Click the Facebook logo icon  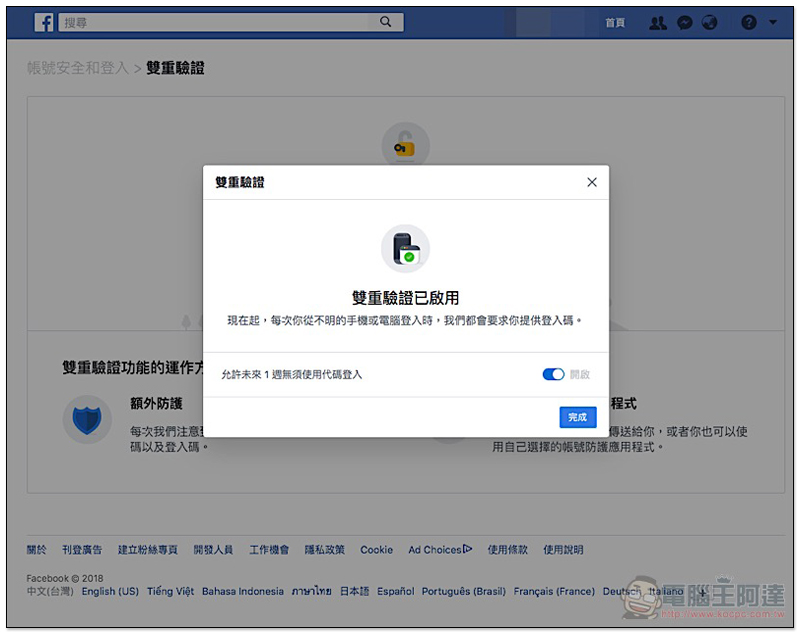pos(44,22)
